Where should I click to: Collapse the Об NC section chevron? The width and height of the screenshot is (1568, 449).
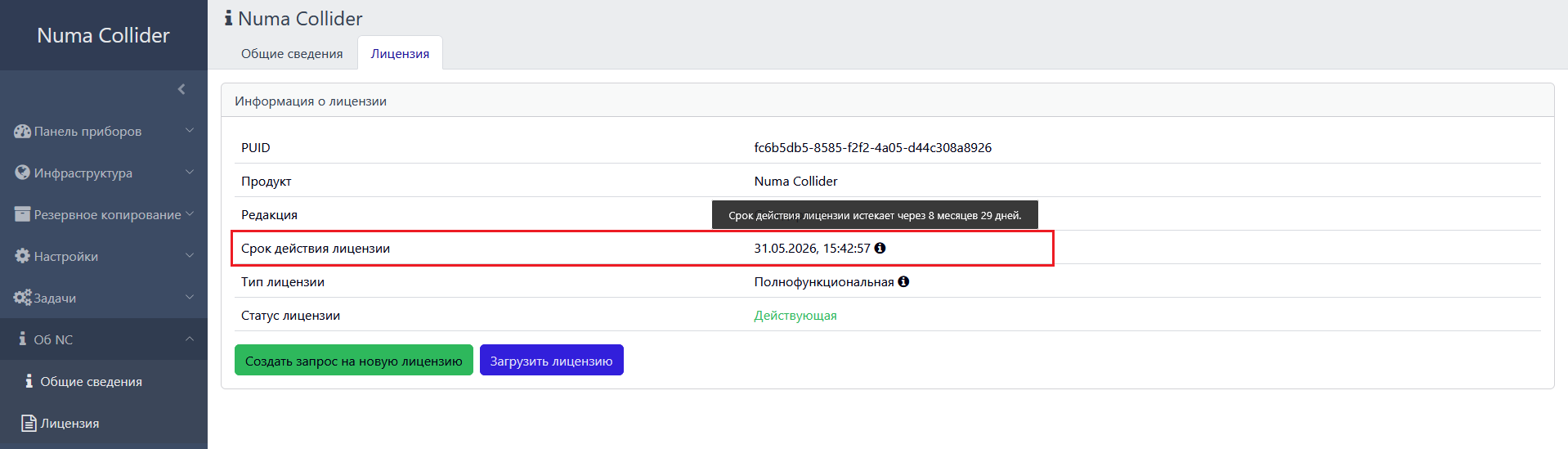click(x=190, y=339)
